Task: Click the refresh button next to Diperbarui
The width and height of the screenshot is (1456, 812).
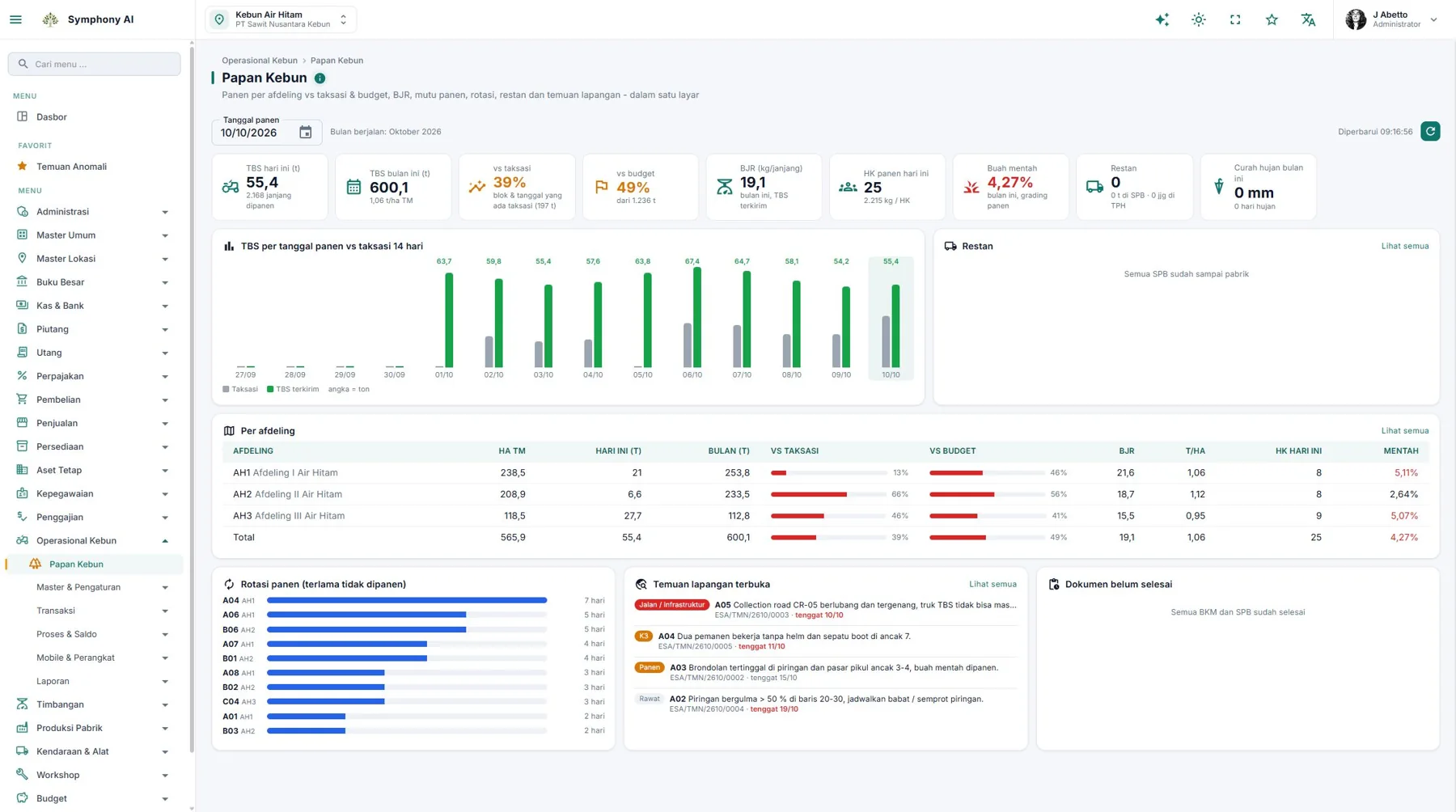Action: tap(1430, 131)
